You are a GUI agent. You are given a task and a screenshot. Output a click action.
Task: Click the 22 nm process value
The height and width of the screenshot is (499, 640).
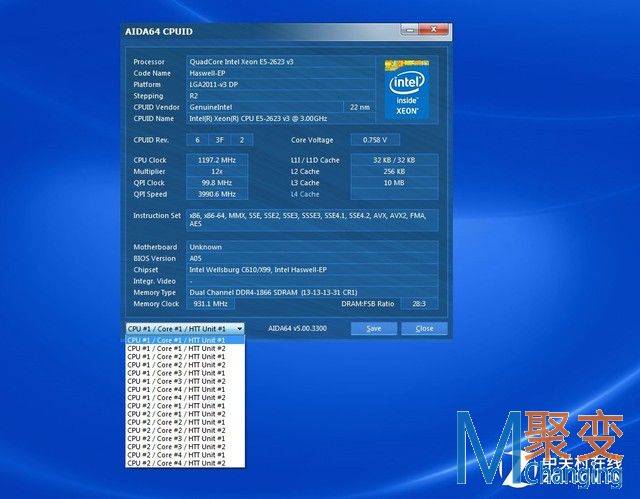(360, 107)
